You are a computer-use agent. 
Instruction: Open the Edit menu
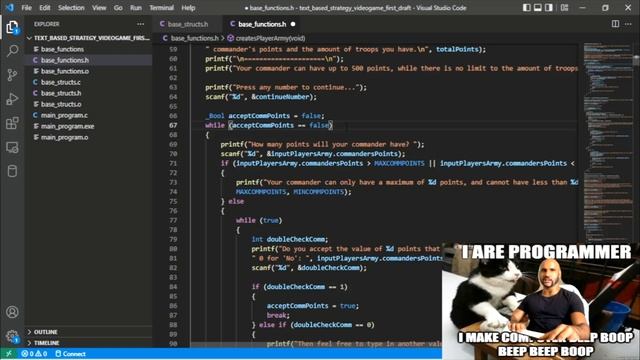coord(44,8)
